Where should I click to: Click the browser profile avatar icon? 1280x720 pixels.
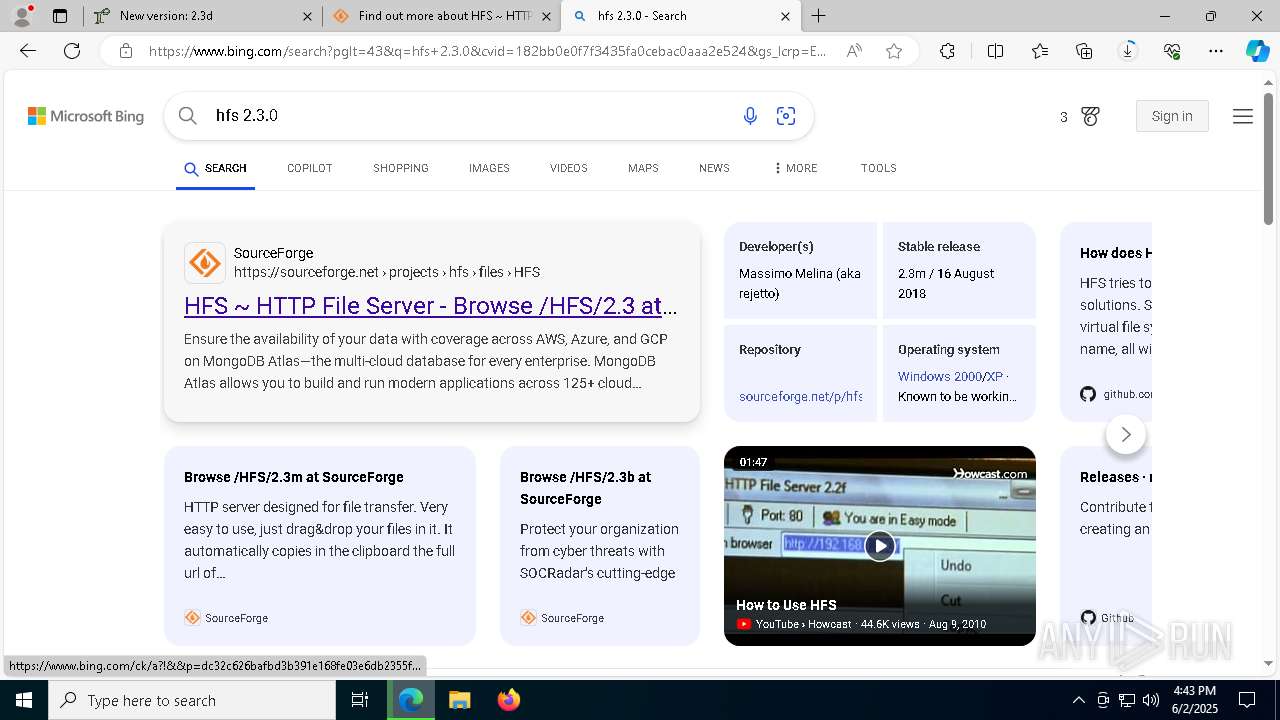pyautogui.click(x=22, y=15)
